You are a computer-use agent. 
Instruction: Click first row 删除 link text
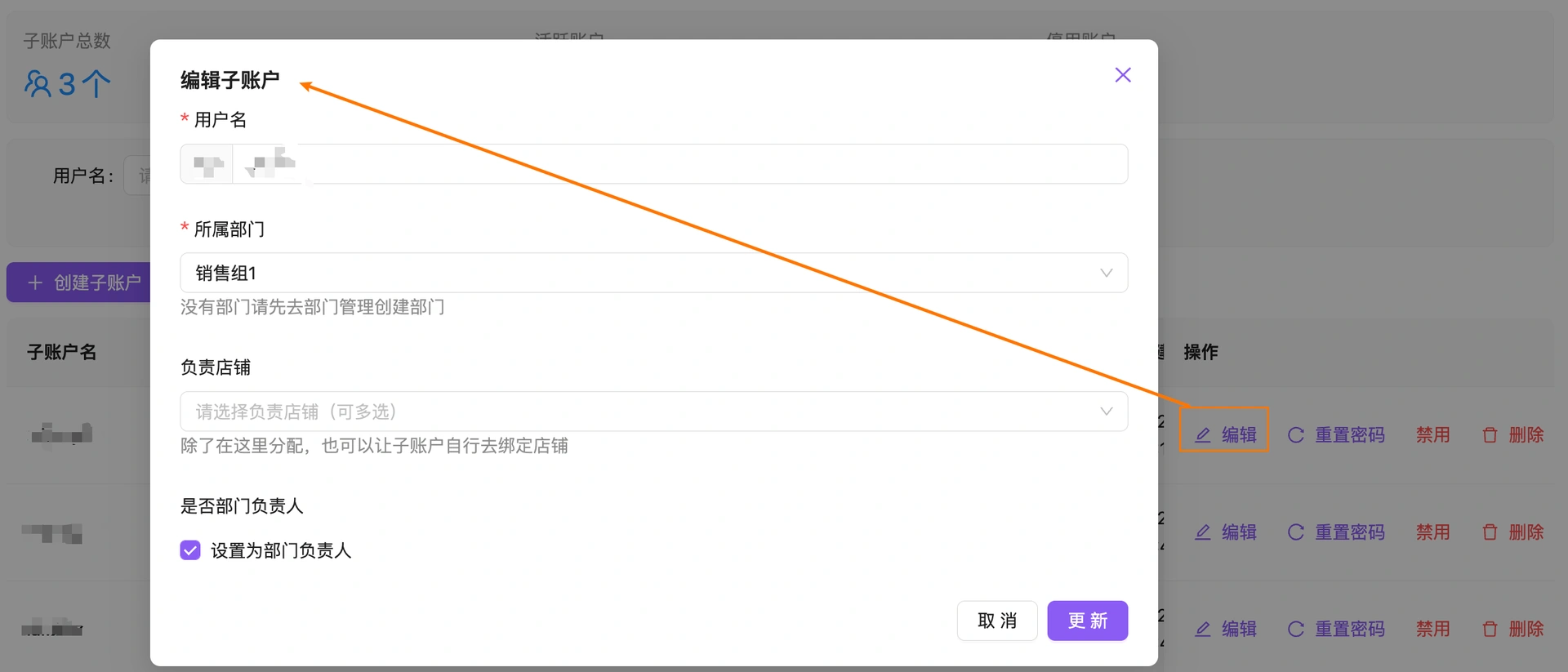point(1526,435)
